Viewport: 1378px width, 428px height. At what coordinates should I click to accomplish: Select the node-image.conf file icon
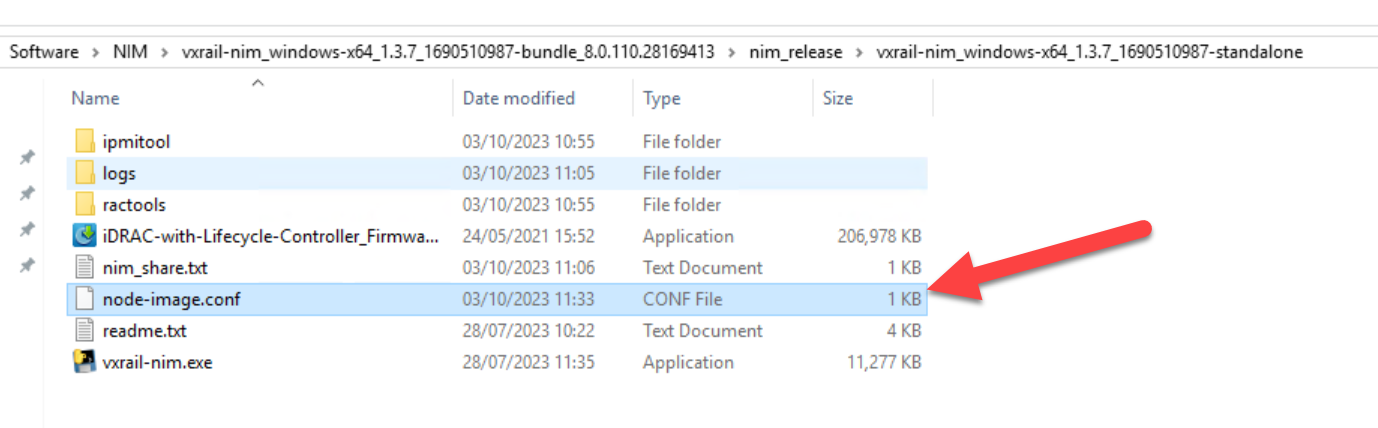click(x=85, y=299)
